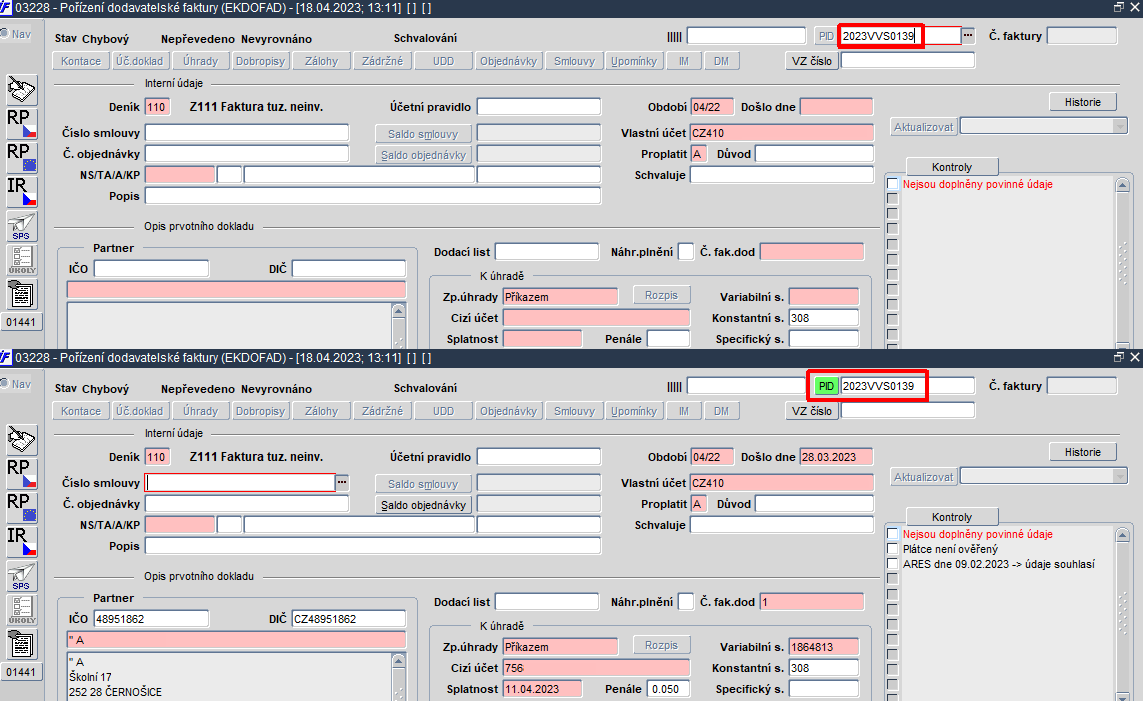1143x701 pixels.
Task: Toggle Náhr.plnění checkbox in upper window
Action: pyautogui.click(x=685, y=251)
